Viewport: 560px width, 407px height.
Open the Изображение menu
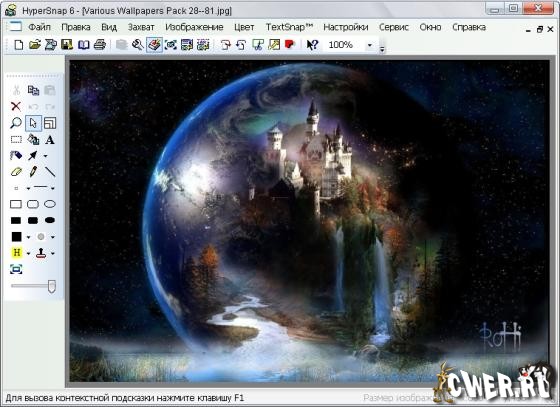pyautogui.click(x=194, y=27)
